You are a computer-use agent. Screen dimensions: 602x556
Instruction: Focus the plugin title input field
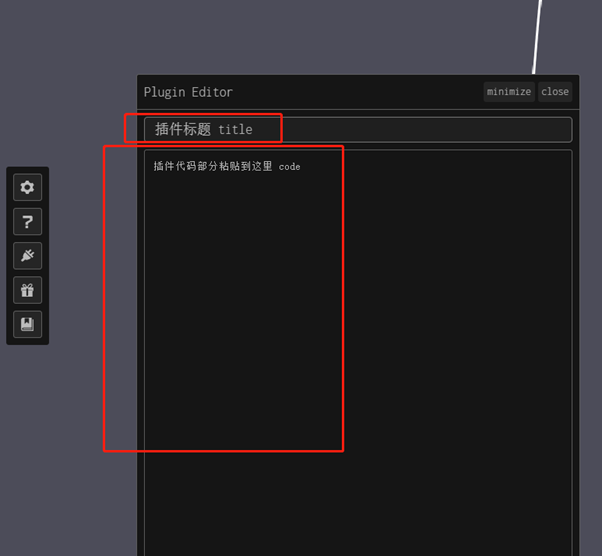click(x=358, y=130)
